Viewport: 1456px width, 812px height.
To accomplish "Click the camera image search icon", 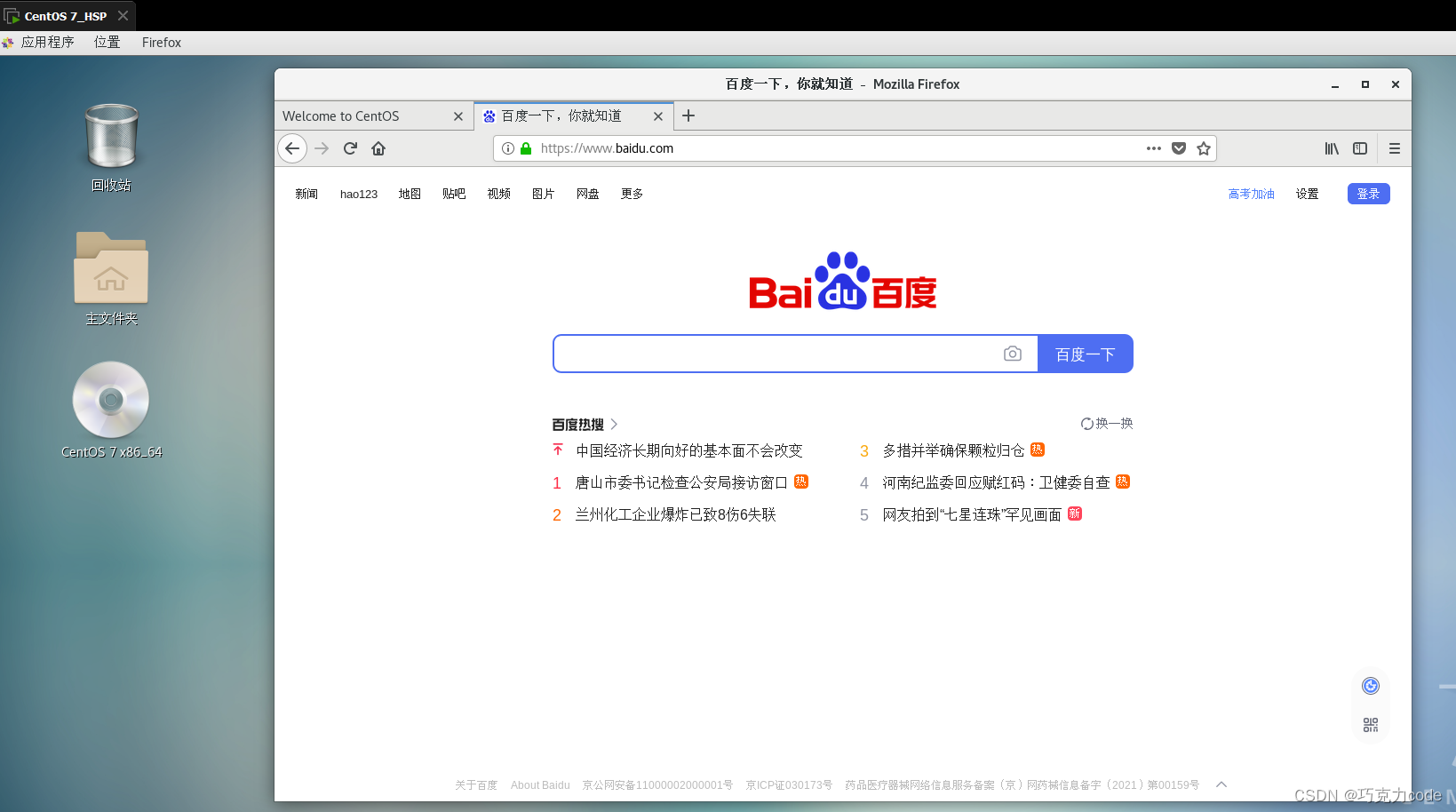I will 1013,354.
